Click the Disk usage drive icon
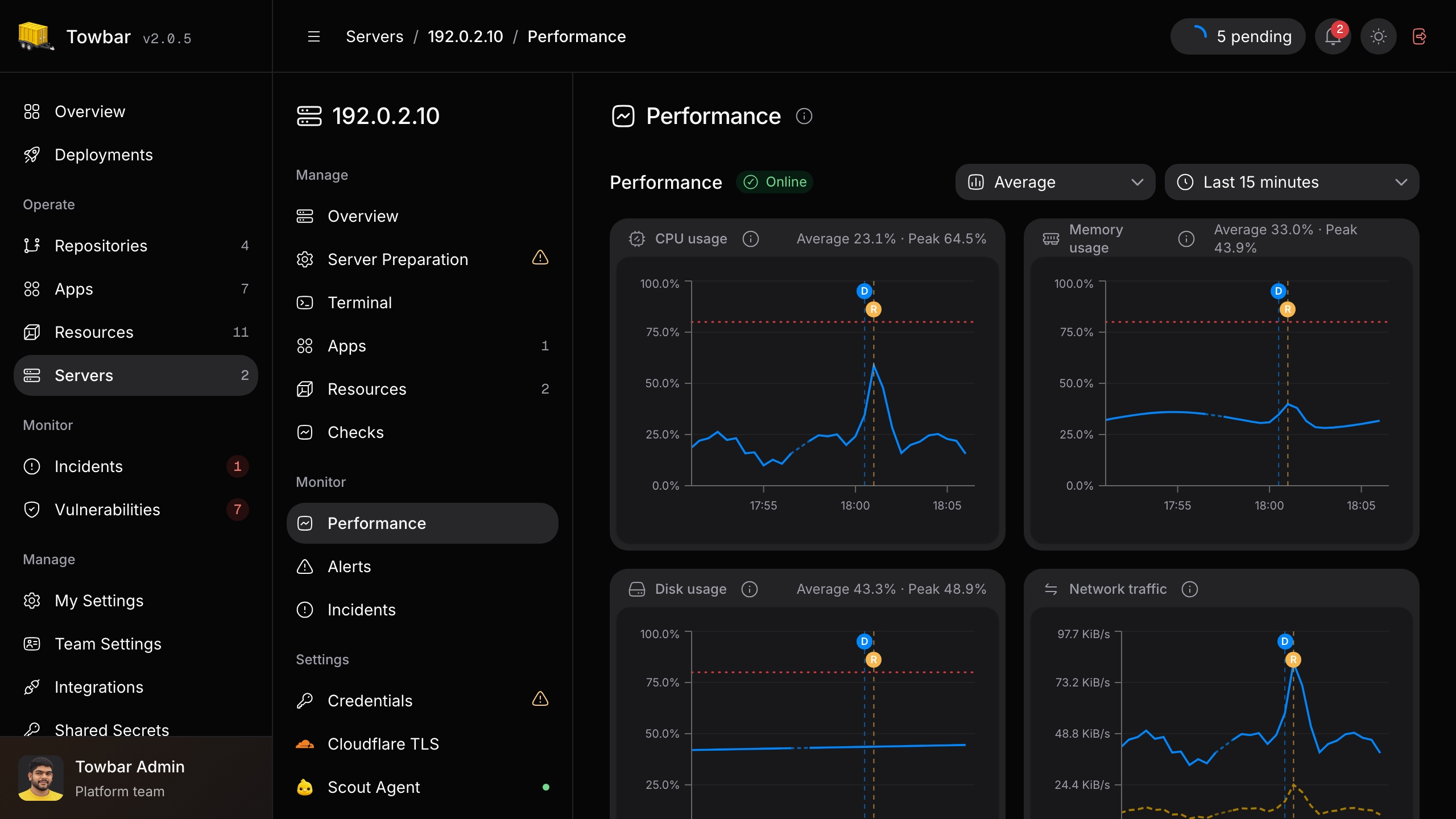This screenshot has height=819, width=1456. click(637, 589)
